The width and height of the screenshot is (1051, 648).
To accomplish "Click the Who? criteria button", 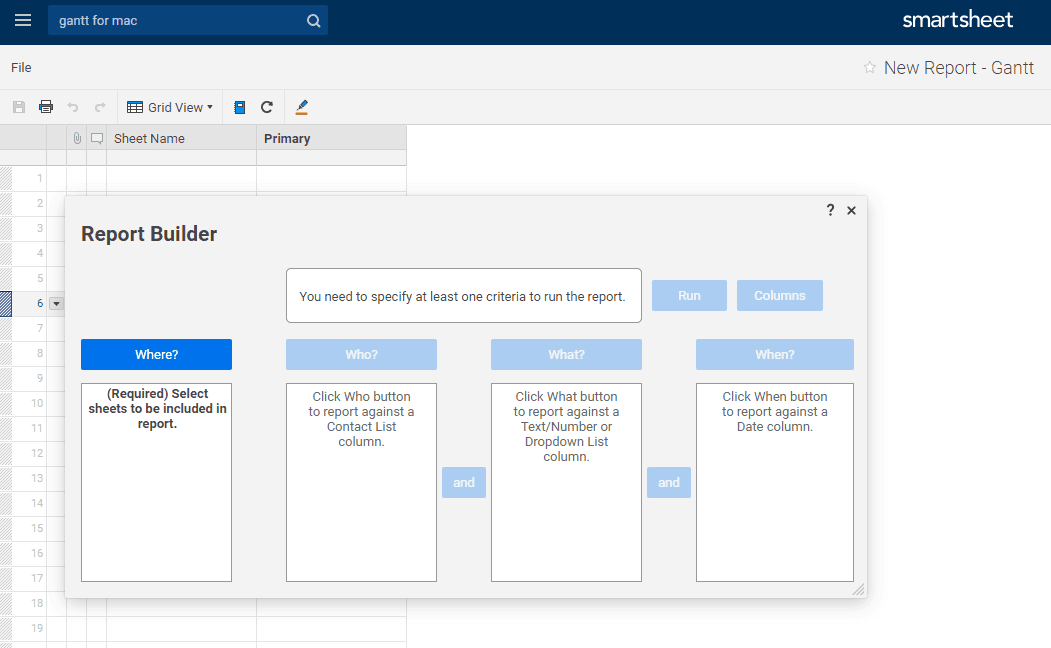I will tap(361, 355).
